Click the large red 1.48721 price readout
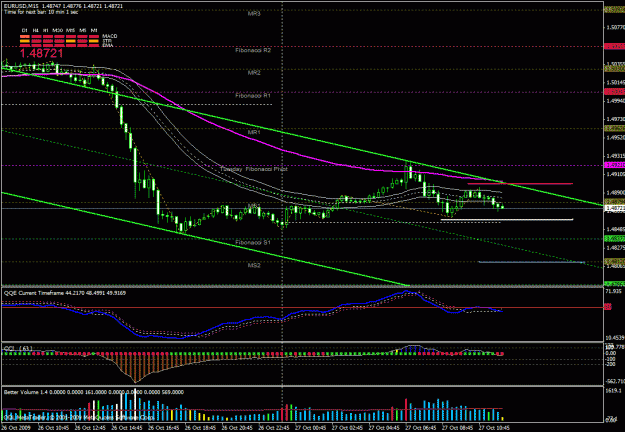This screenshot has width=625, height=432. point(41,53)
